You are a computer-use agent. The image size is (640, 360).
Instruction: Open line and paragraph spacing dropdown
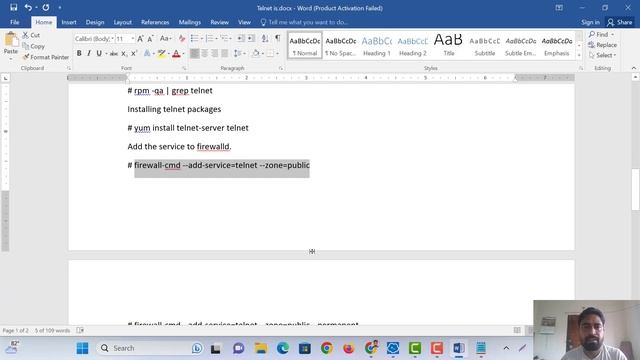click(x=240, y=53)
